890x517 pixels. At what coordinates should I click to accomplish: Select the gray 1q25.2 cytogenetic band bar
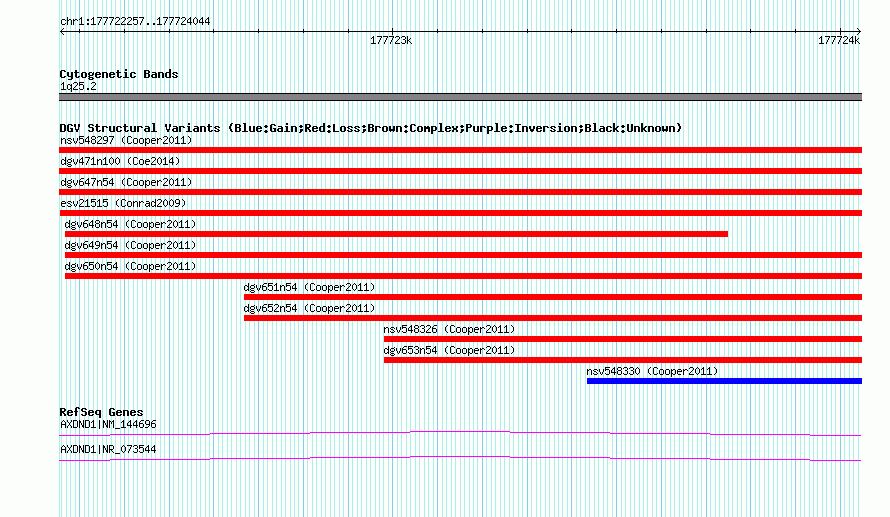[x=460, y=97]
